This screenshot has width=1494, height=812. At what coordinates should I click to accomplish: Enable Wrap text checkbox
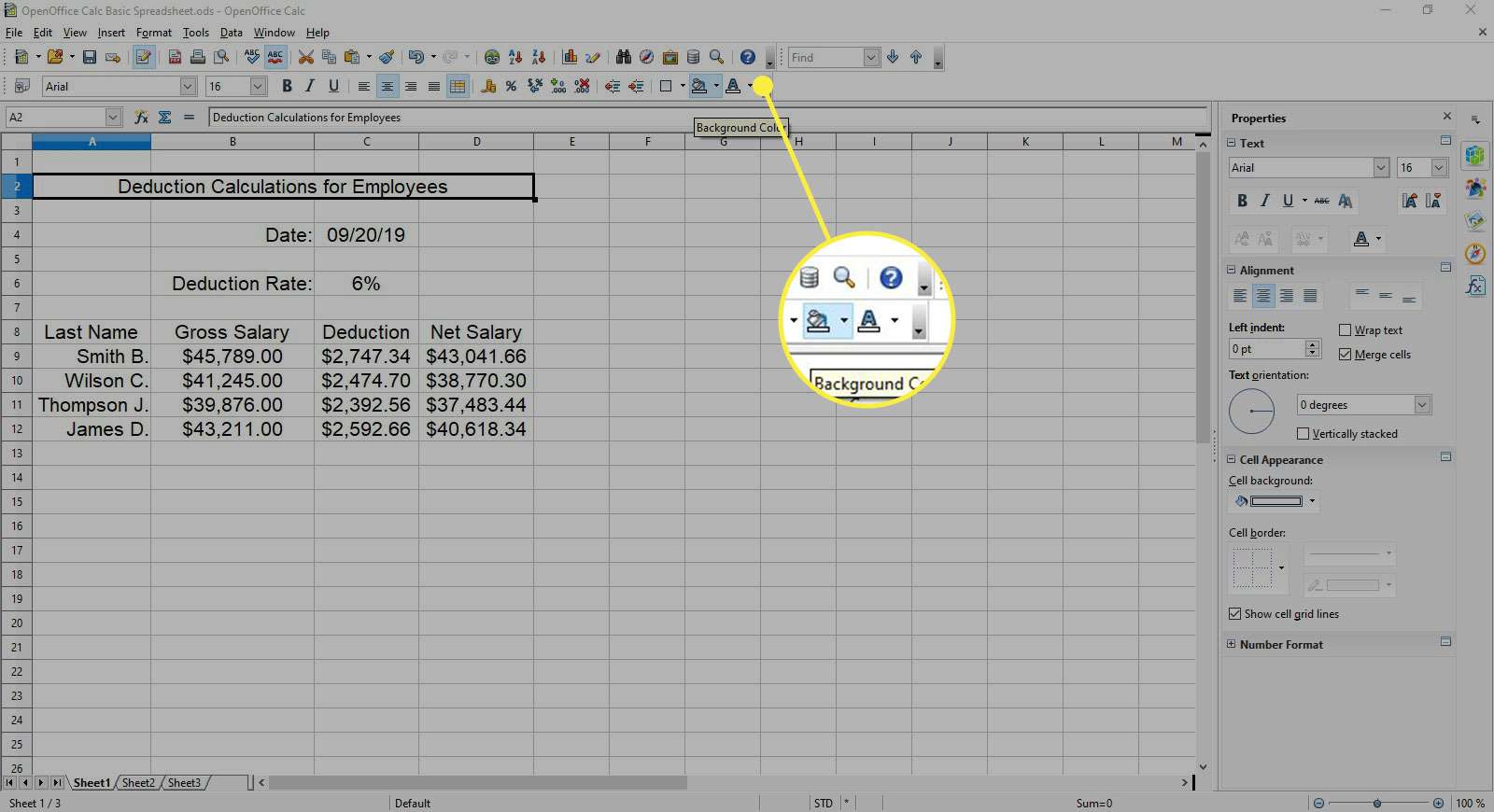point(1345,329)
